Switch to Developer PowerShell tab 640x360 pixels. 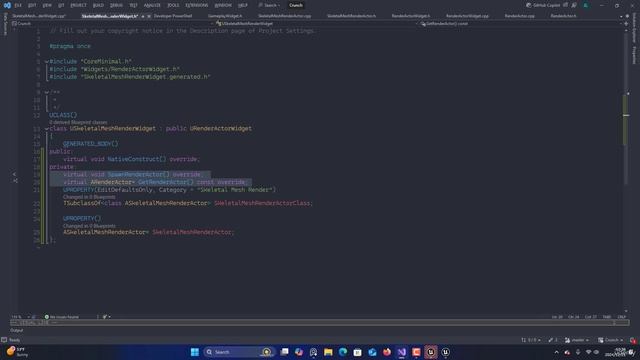point(173,16)
